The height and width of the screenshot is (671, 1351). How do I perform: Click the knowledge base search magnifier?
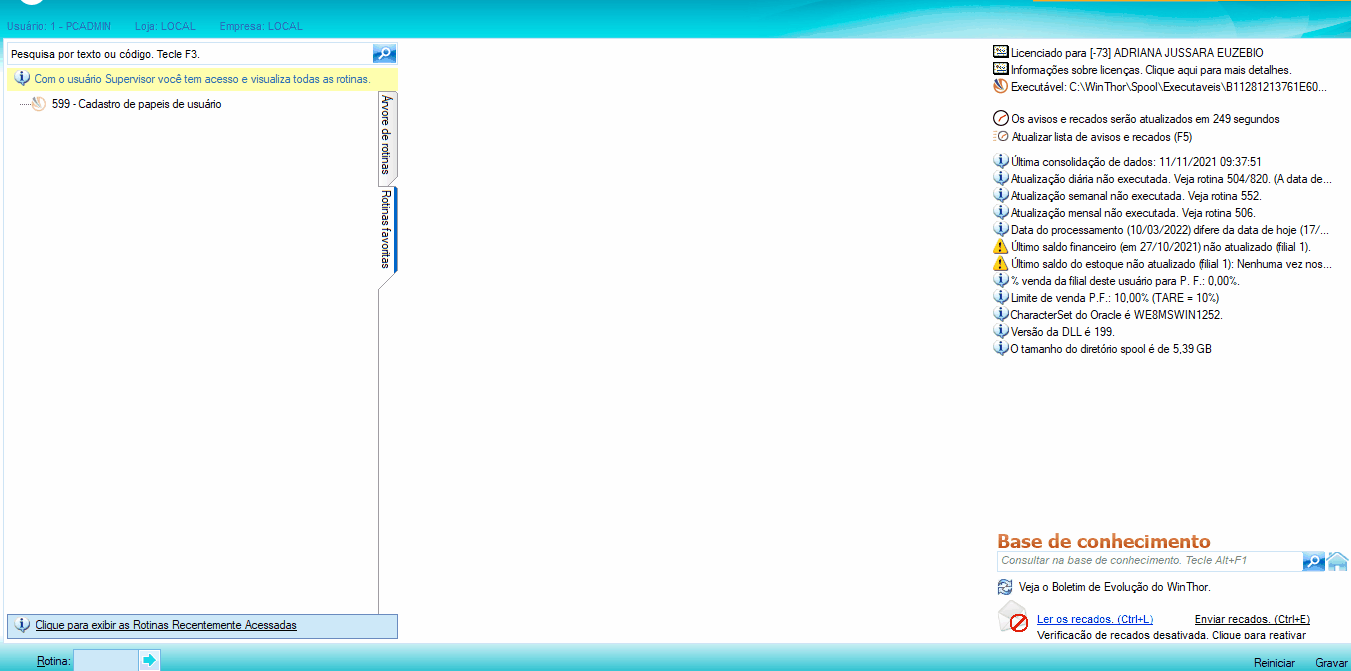(x=1314, y=561)
